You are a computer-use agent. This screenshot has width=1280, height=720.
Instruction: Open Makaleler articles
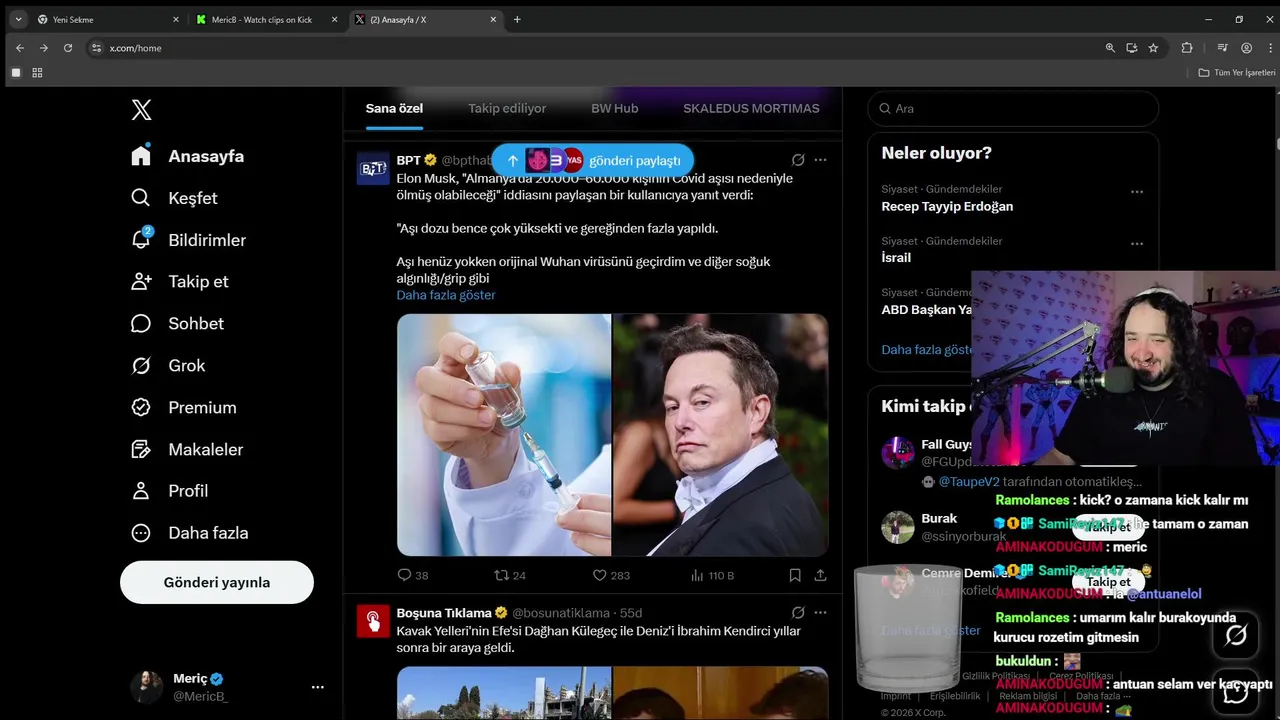click(x=187, y=450)
